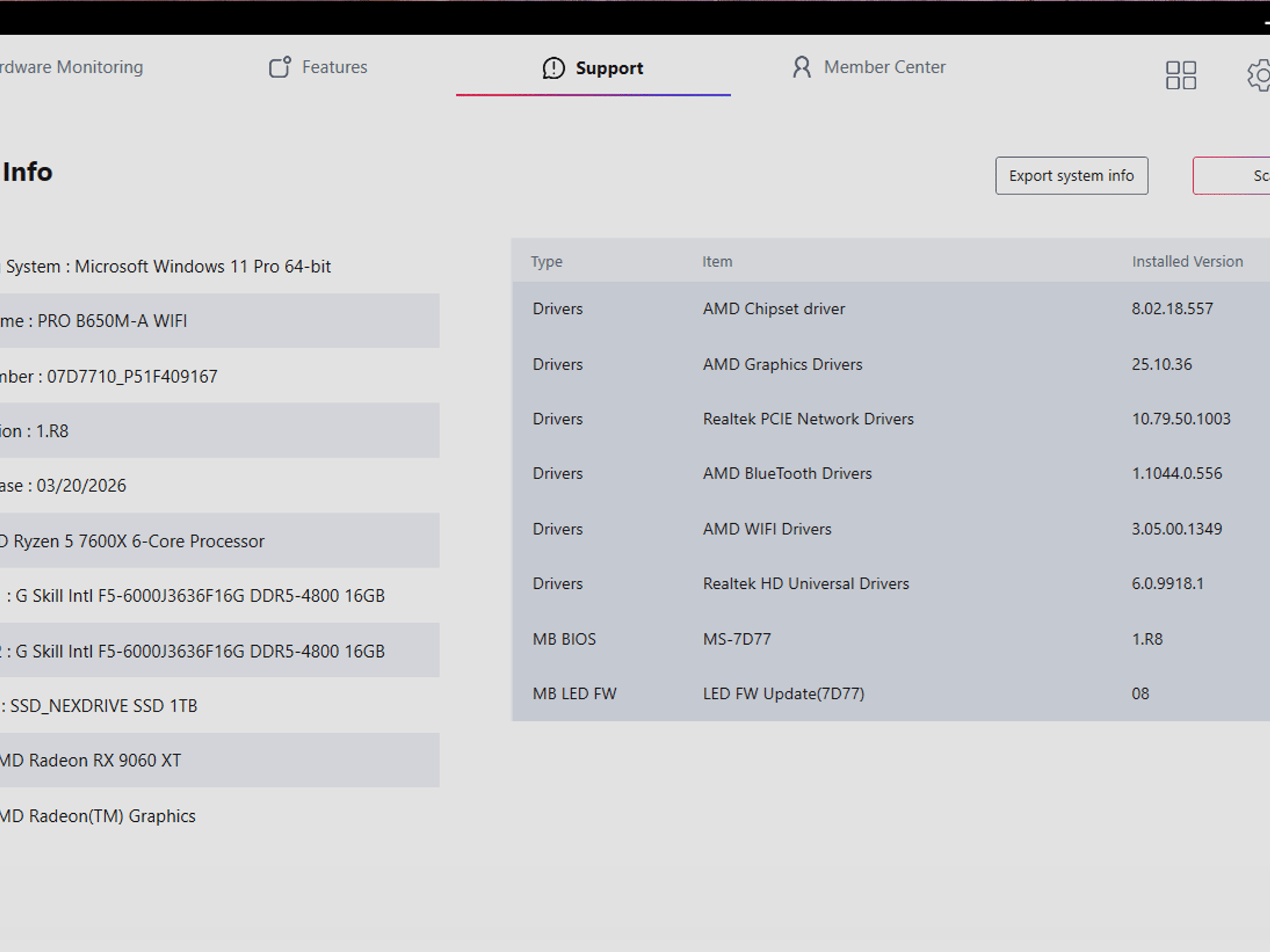Select the AMD Graphics Drivers row
1270x952 pixels.
tap(890, 364)
